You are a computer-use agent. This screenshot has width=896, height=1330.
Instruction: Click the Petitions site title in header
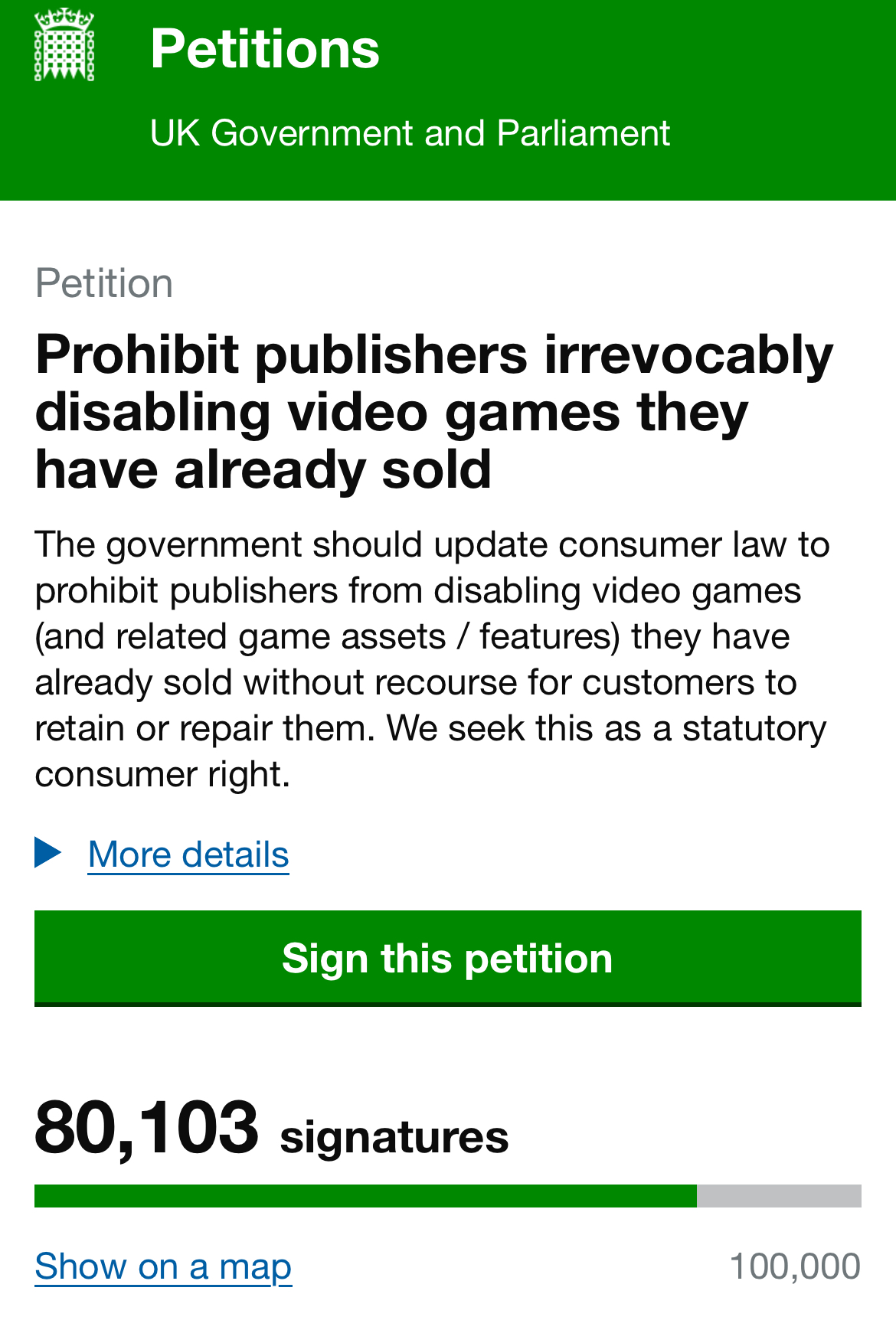(x=265, y=49)
